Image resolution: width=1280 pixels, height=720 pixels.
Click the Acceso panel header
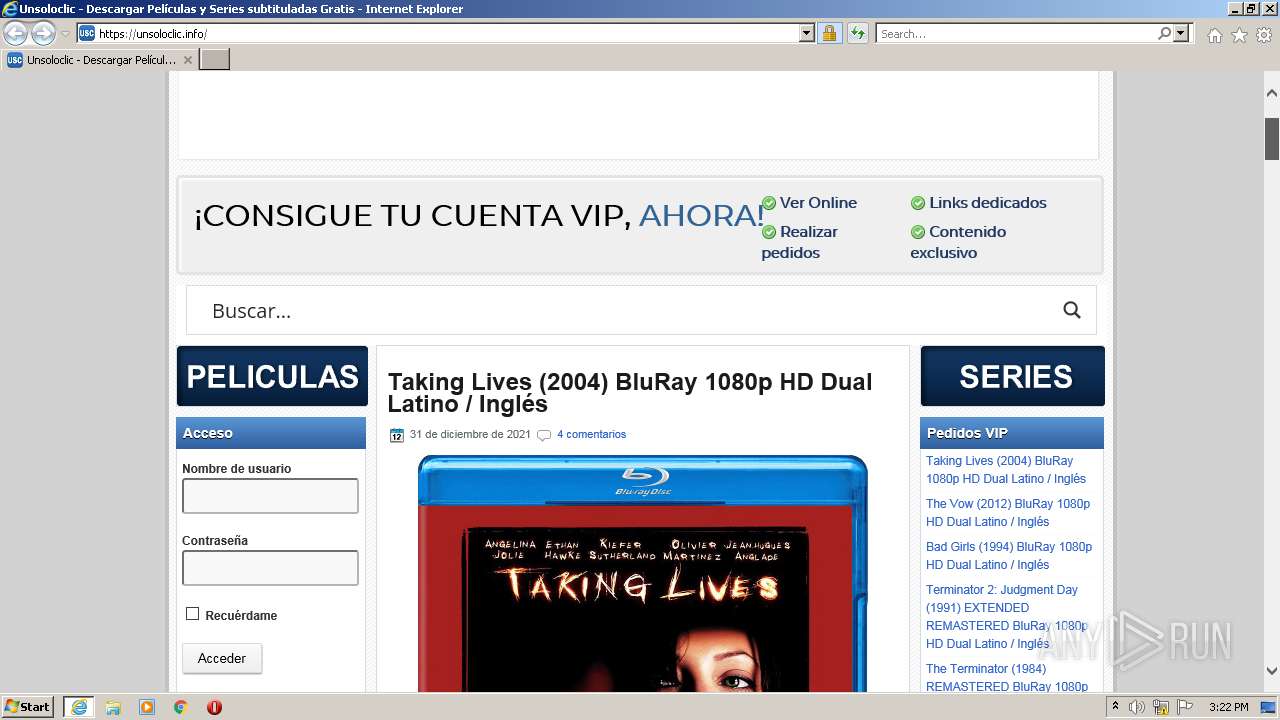click(271, 433)
